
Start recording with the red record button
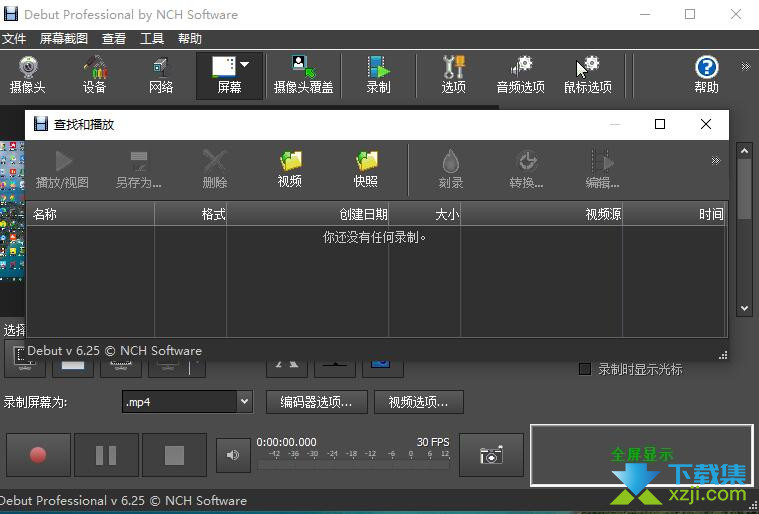pos(38,455)
